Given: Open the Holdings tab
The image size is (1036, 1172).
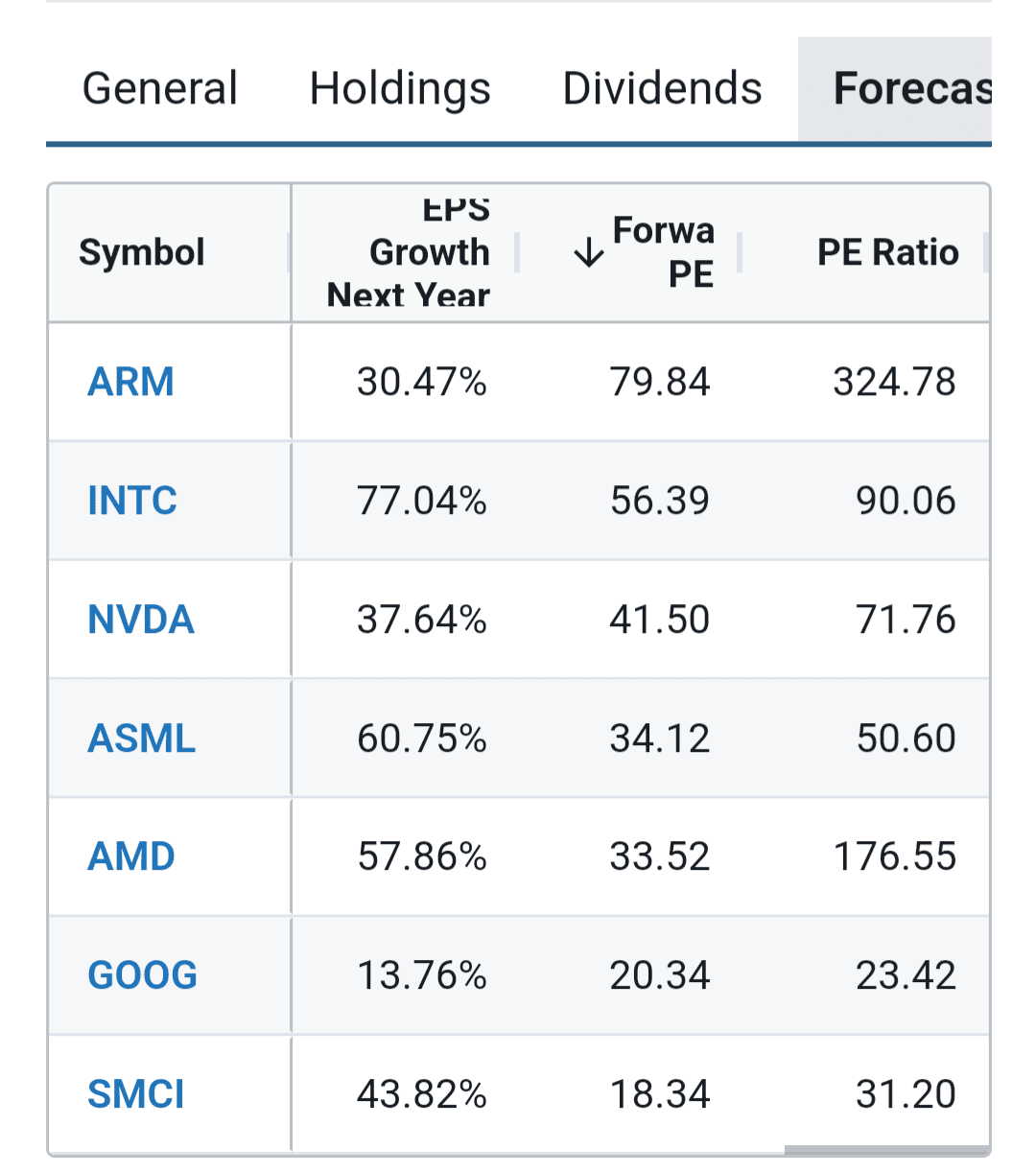Looking at the screenshot, I should [x=400, y=89].
